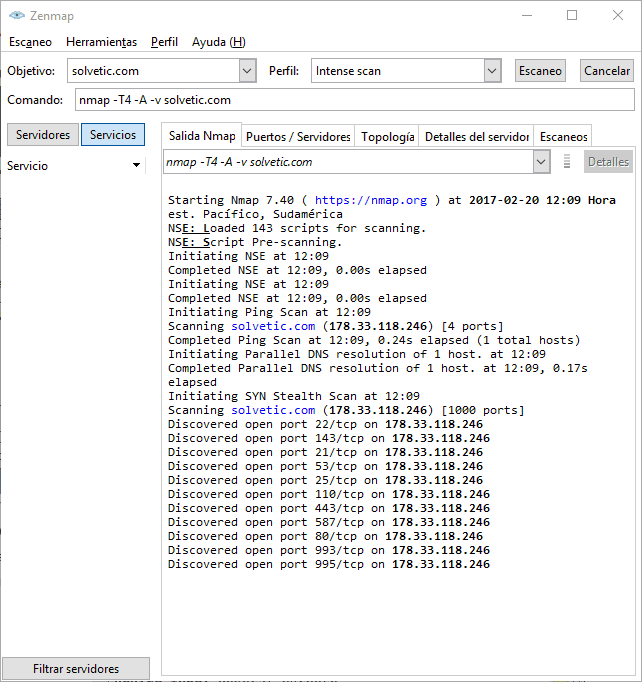Maximize the Zenmap window
Viewport: 642px width, 682px height.
click(x=572, y=15)
